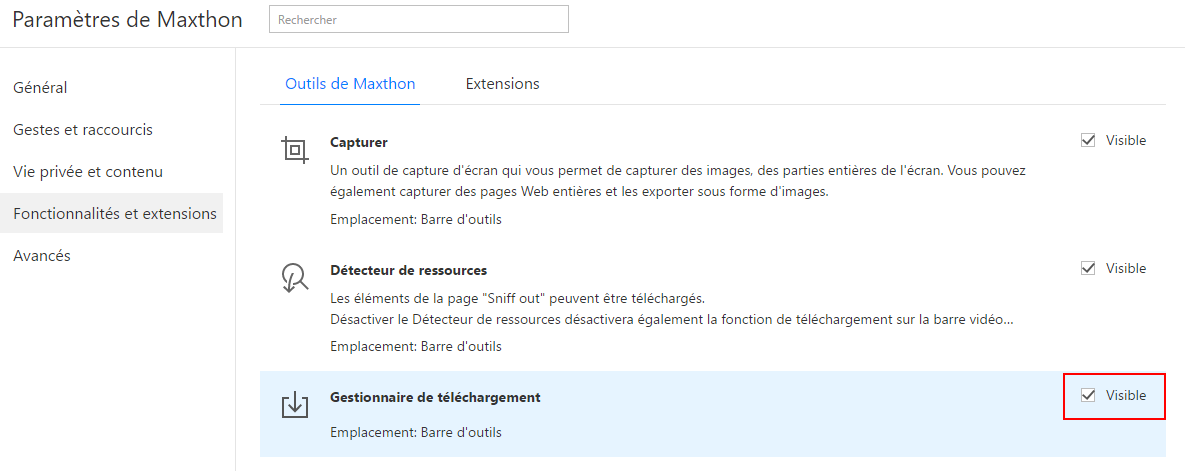Viewport: 1185px width, 471px height.
Task: Click the Capturer screenshot tool icon
Action: tap(295, 150)
